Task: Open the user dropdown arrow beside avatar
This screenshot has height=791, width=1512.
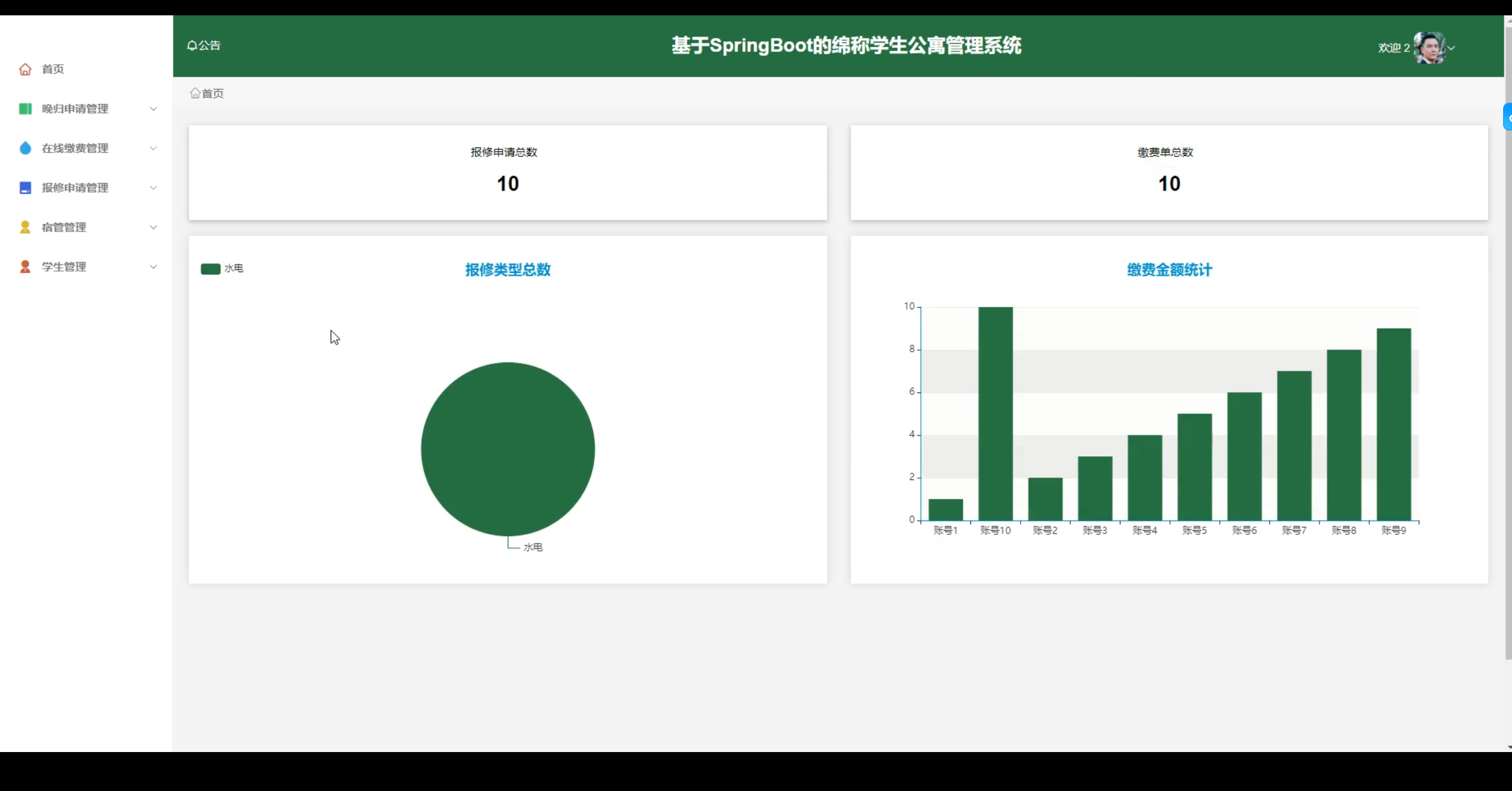Action: coord(1452,48)
